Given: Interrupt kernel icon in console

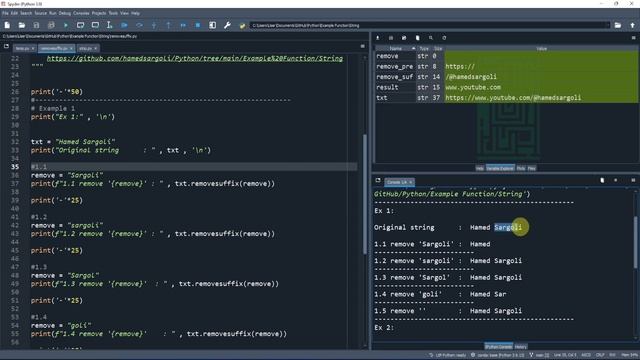Looking at the screenshot, I should 616,180.
